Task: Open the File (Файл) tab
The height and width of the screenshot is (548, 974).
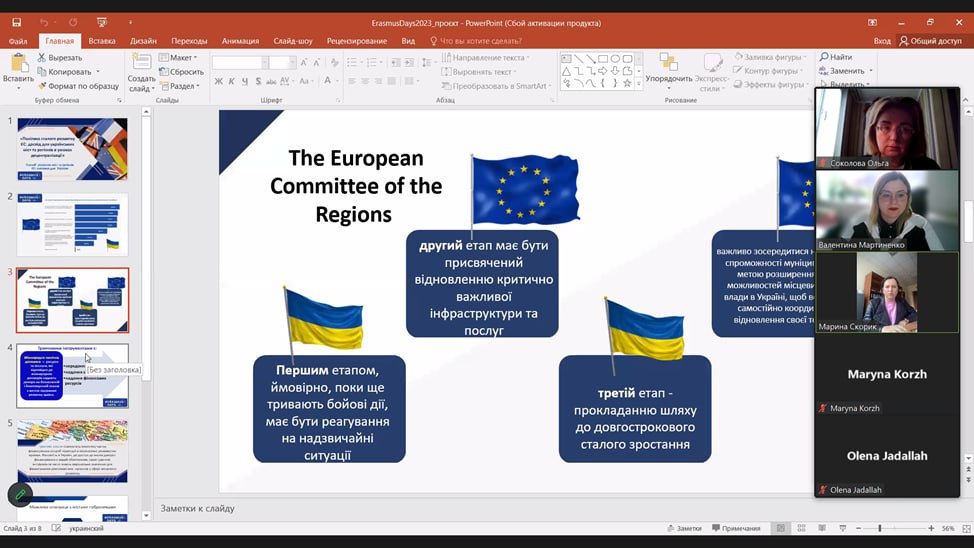Action: tap(18, 41)
